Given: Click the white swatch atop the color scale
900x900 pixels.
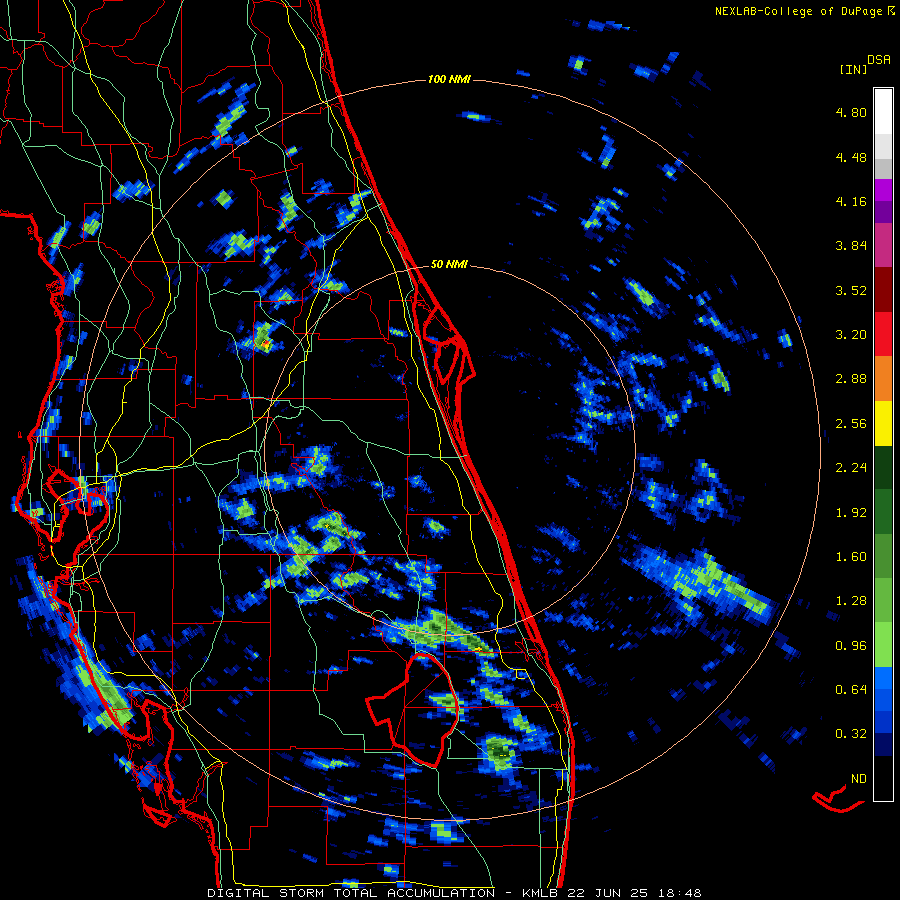Looking at the screenshot, I should tap(883, 111).
